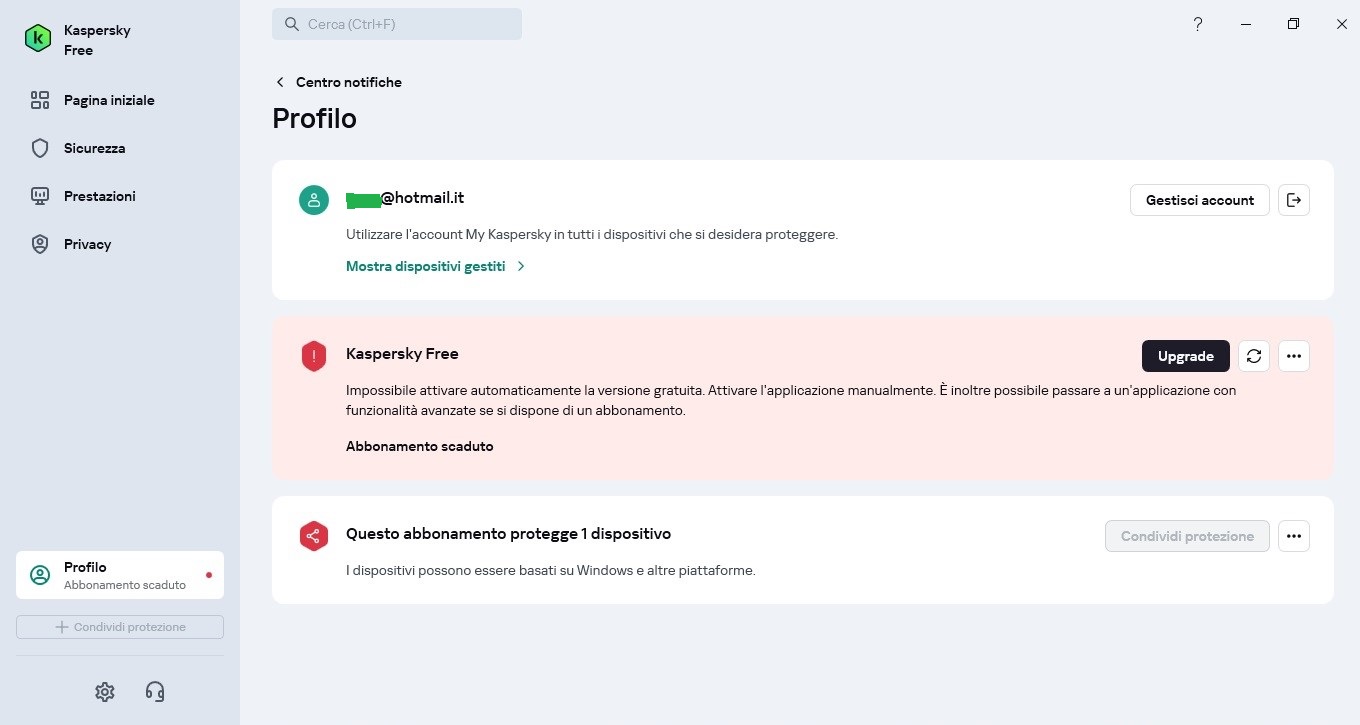
Task: Click Gestisci account button
Action: [1200, 200]
